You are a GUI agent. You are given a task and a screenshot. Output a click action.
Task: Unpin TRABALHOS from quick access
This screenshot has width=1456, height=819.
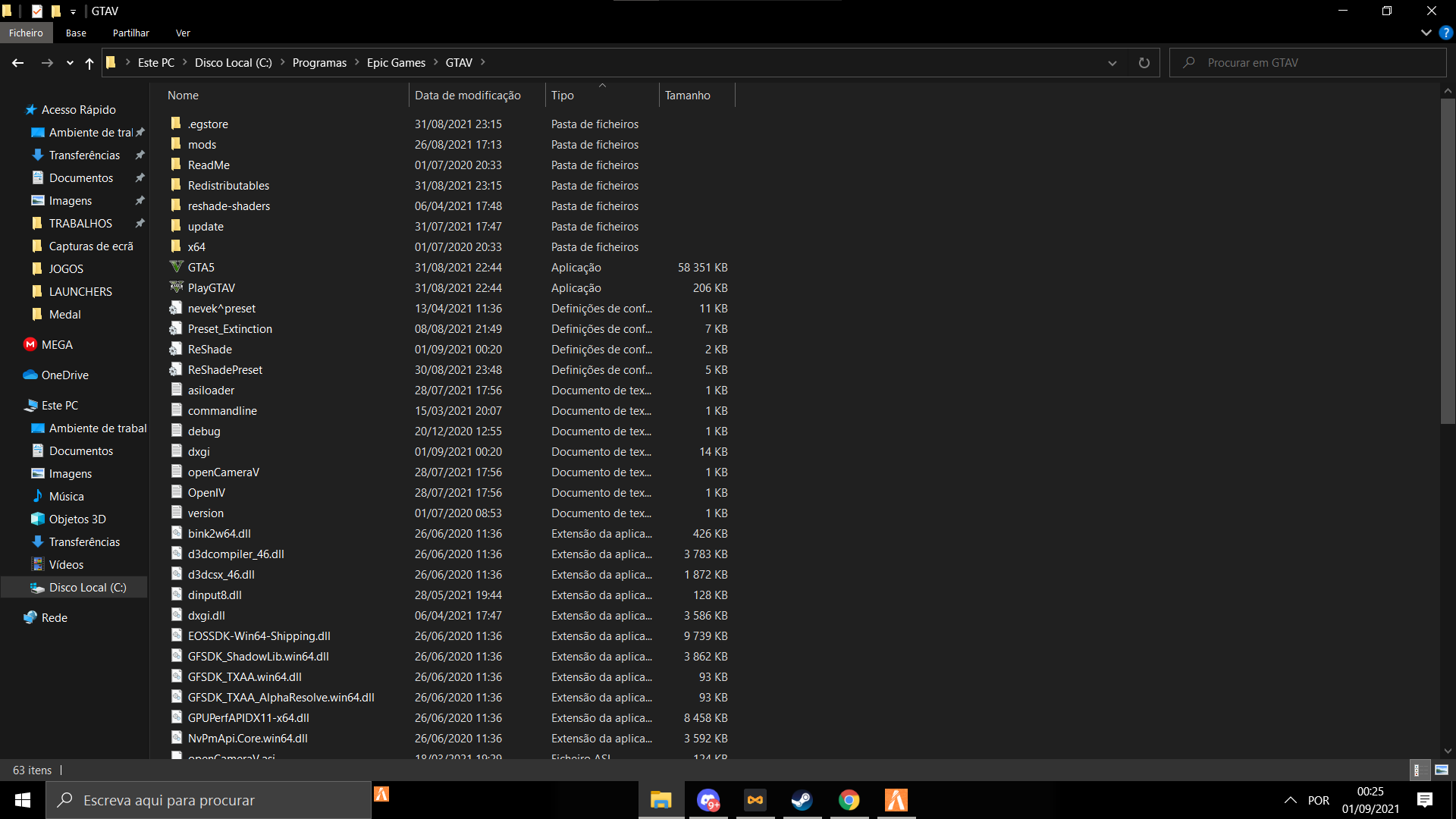coord(140,223)
